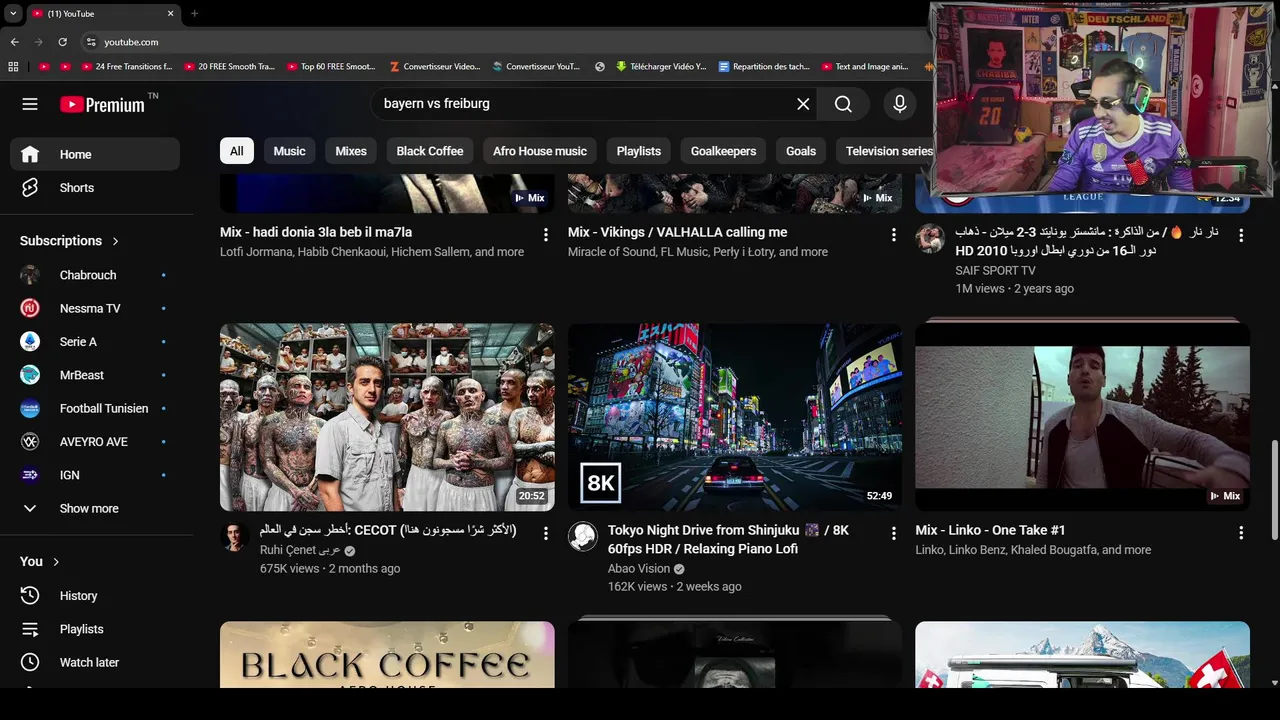Clear the search box with the X icon

click(803, 104)
